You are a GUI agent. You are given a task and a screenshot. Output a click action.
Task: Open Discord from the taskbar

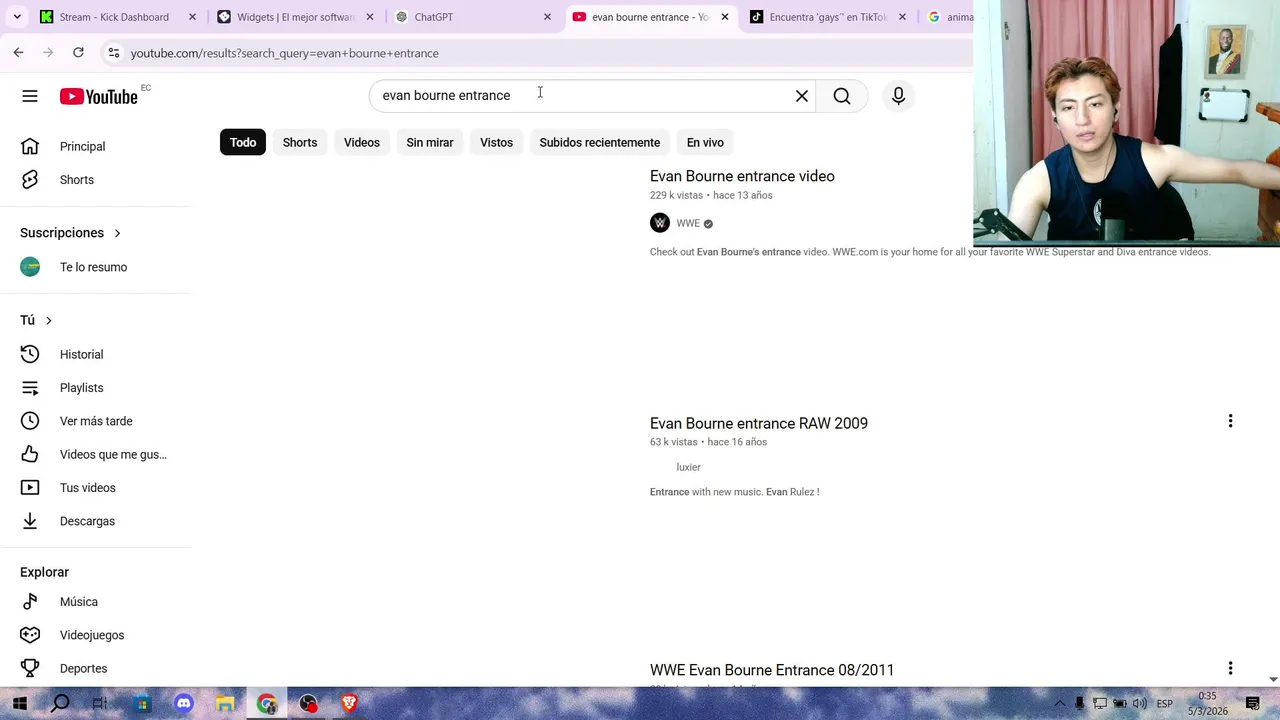pos(184,703)
